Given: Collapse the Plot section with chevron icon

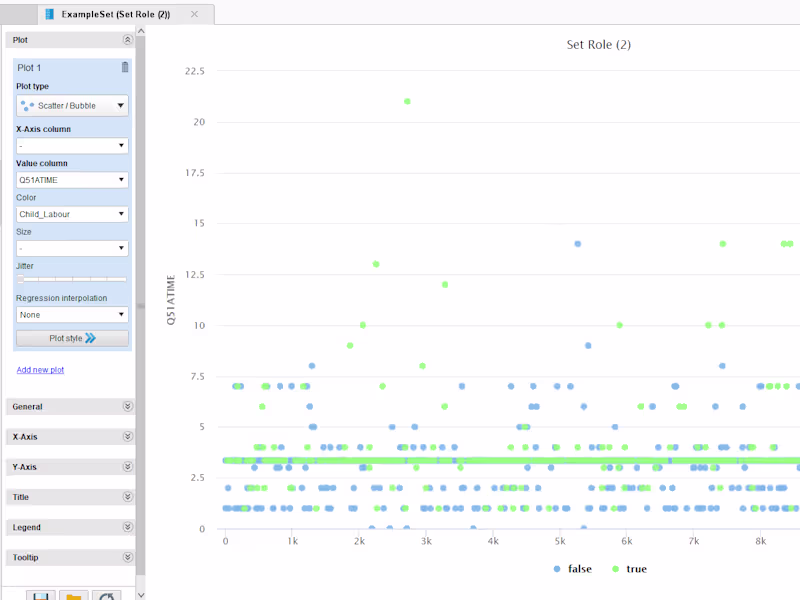Looking at the screenshot, I should 128,40.
